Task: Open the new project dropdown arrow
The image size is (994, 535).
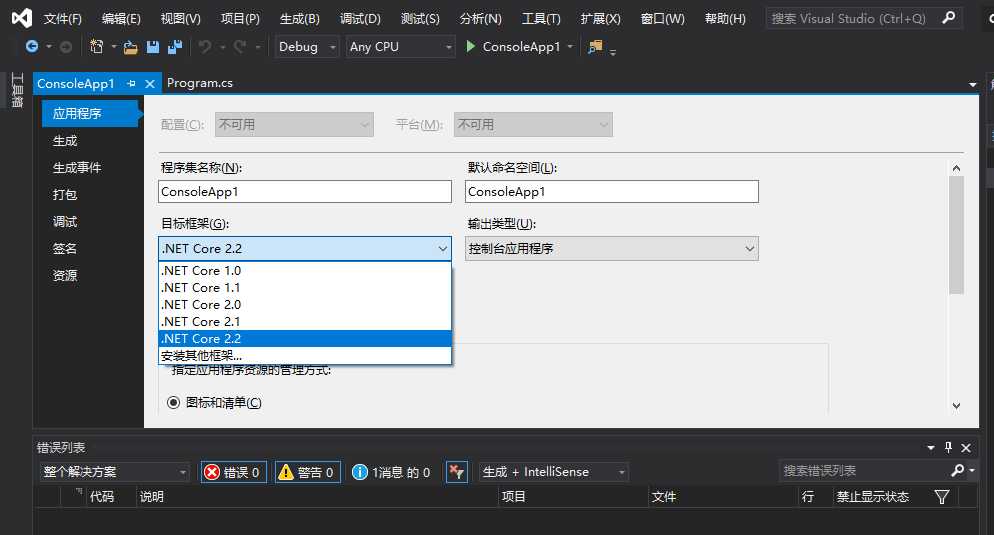Action: click(x=113, y=46)
